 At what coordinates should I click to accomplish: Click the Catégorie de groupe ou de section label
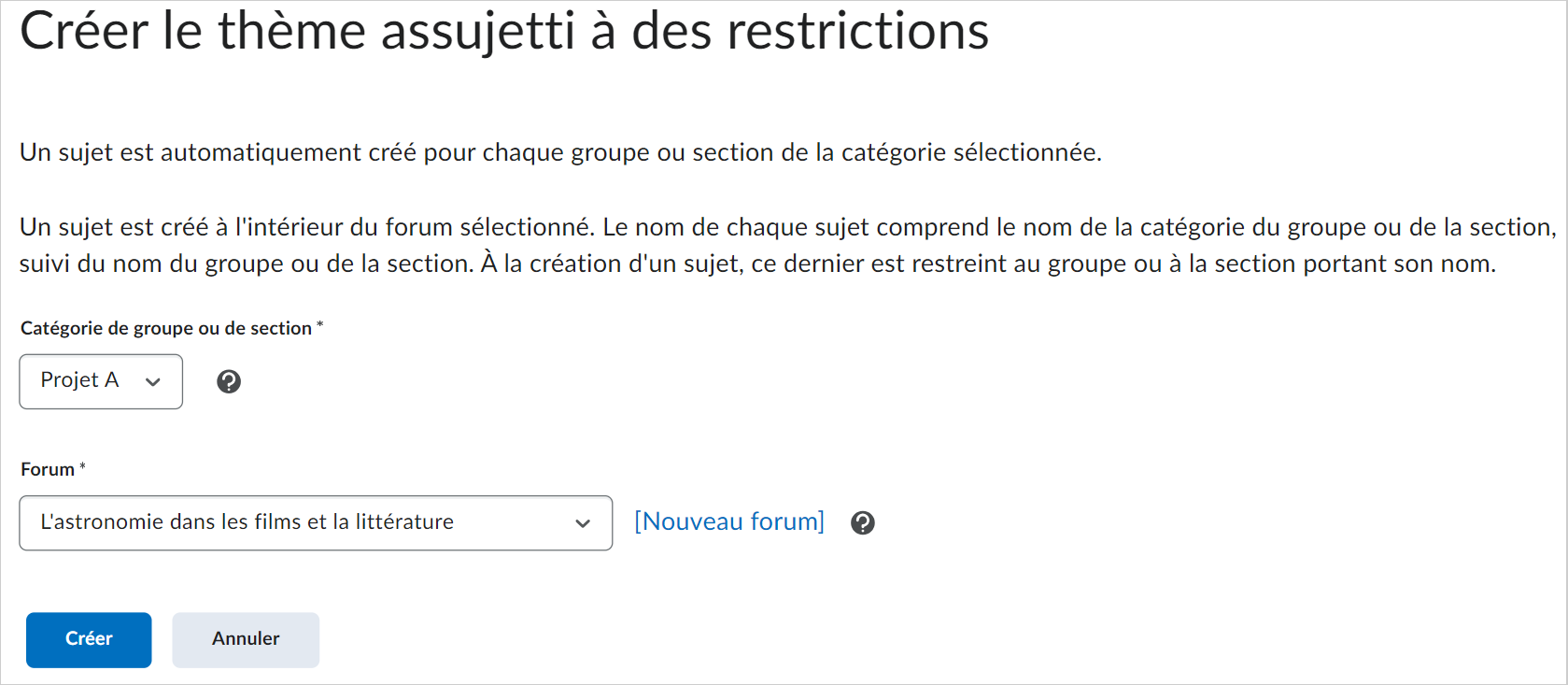pos(166,328)
